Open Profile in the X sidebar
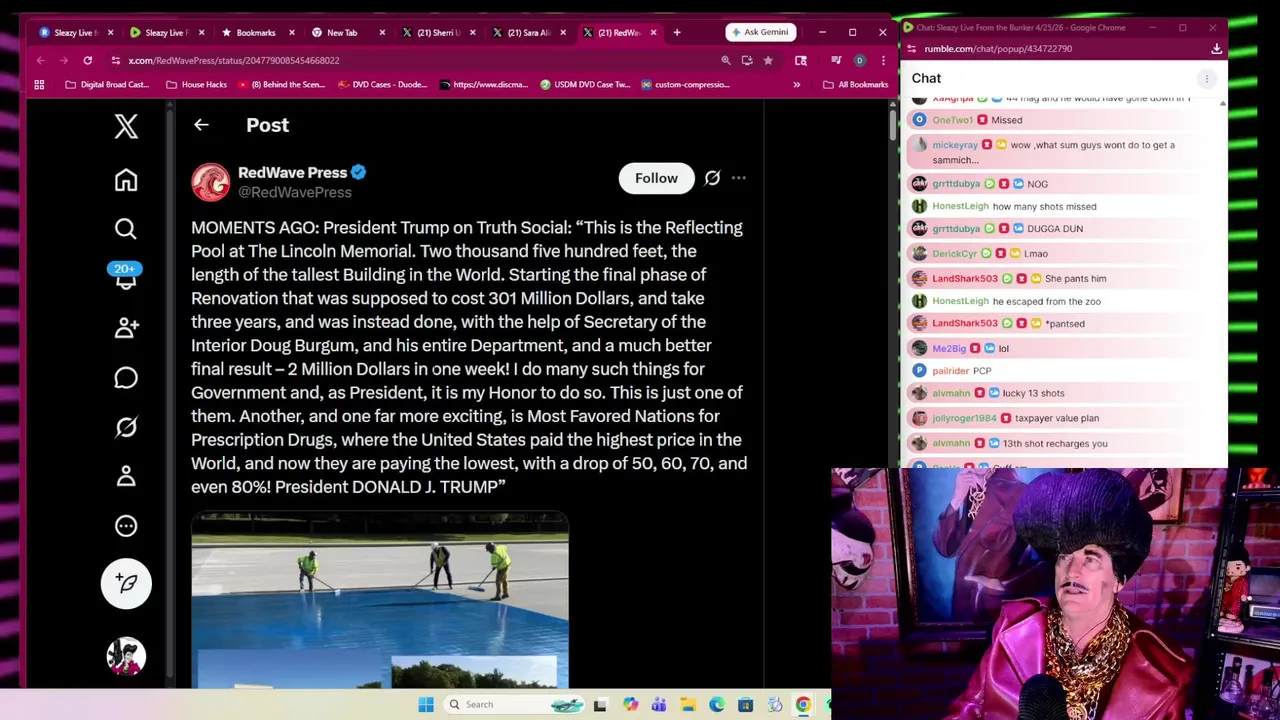Viewport: 1280px width, 720px height. tap(126, 476)
